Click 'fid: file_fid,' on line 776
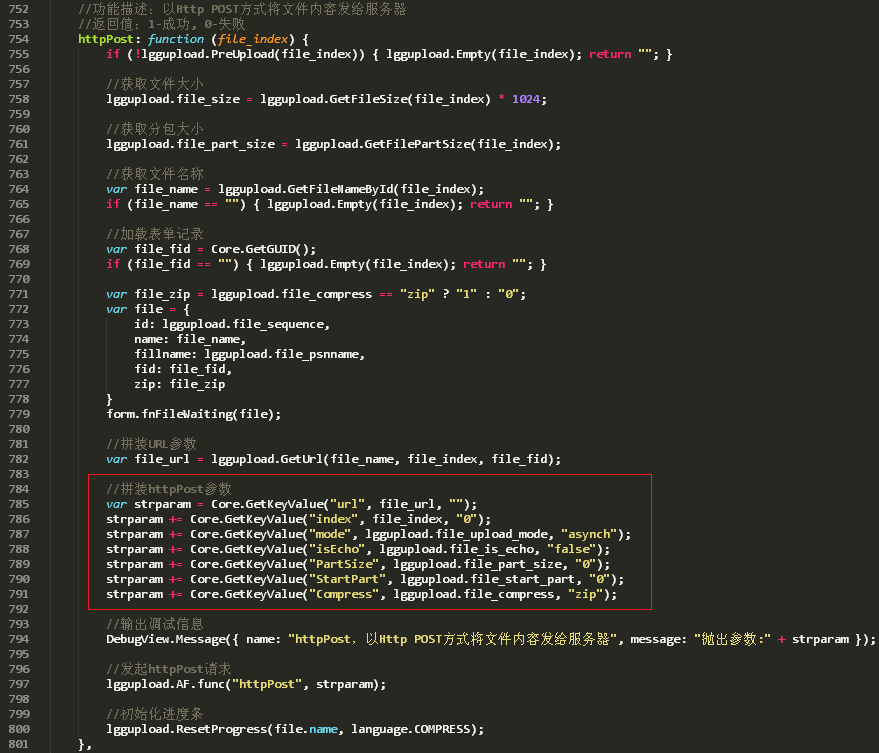Screen dimensions: 879x753 (x=183, y=369)
